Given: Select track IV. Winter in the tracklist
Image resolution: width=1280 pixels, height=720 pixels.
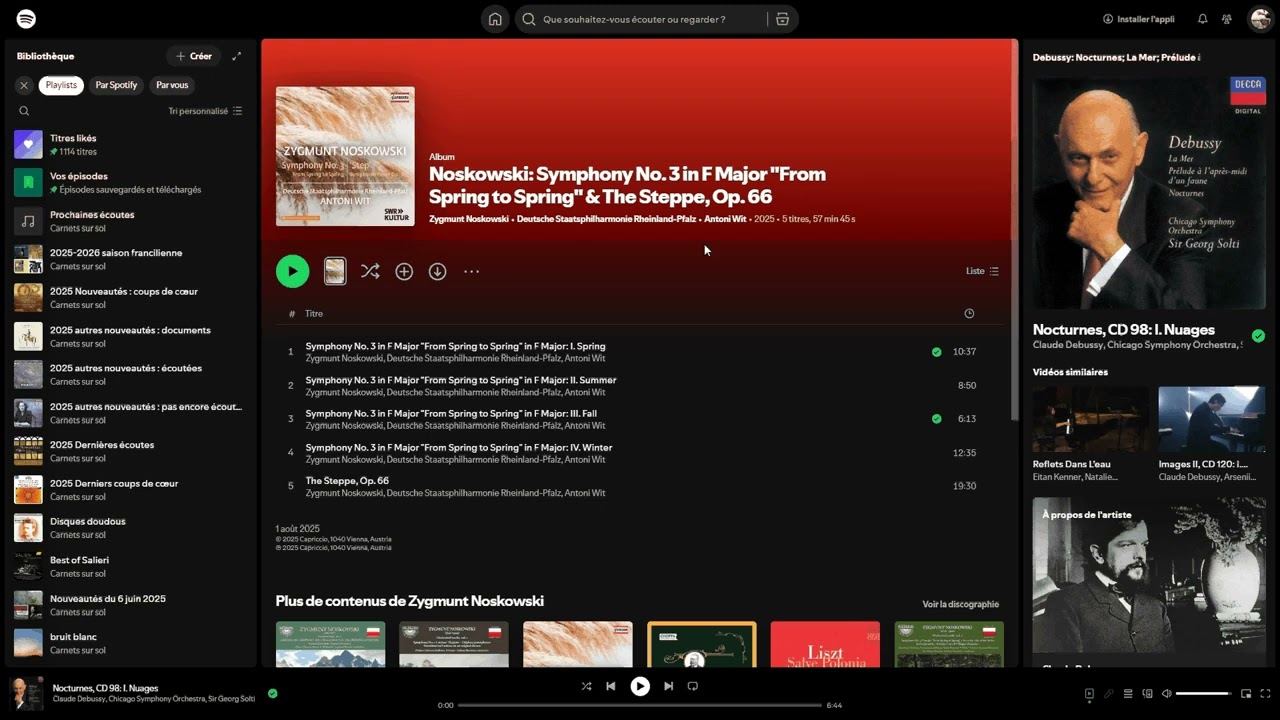Looking at the screenshot, I should [640, 453].
